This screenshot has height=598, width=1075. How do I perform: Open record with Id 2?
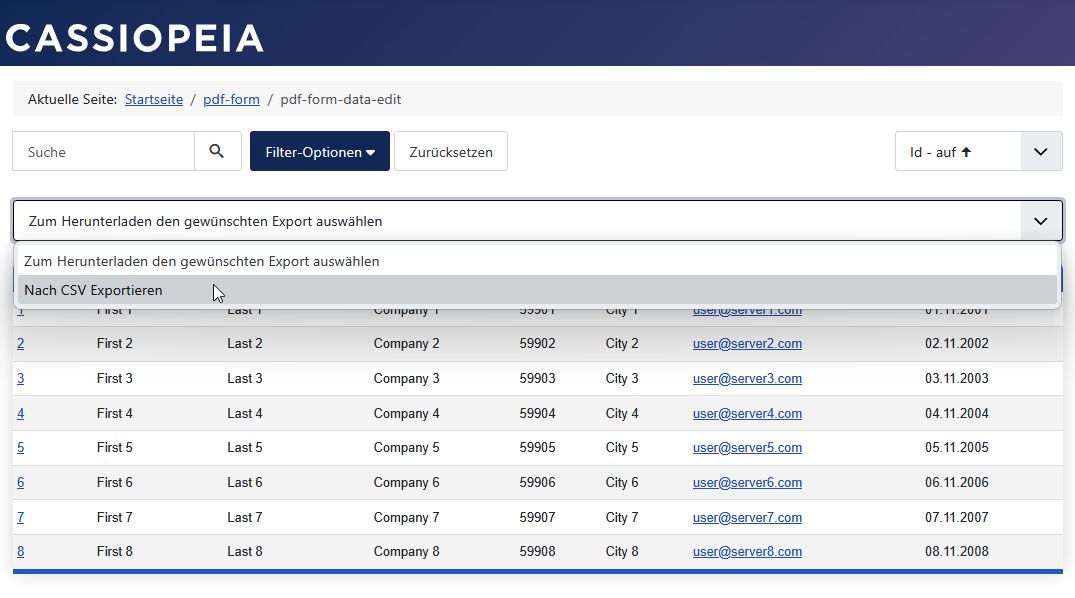(x=21, y=344)
